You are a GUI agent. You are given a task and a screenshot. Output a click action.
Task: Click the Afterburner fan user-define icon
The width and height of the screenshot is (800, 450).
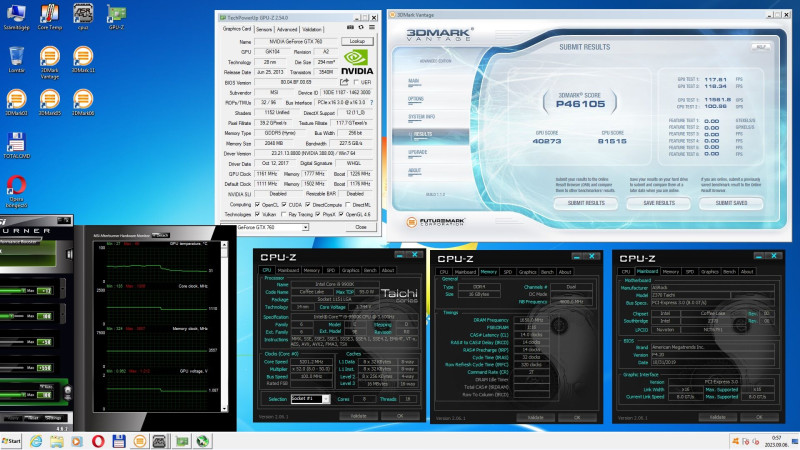coord(67,392)
